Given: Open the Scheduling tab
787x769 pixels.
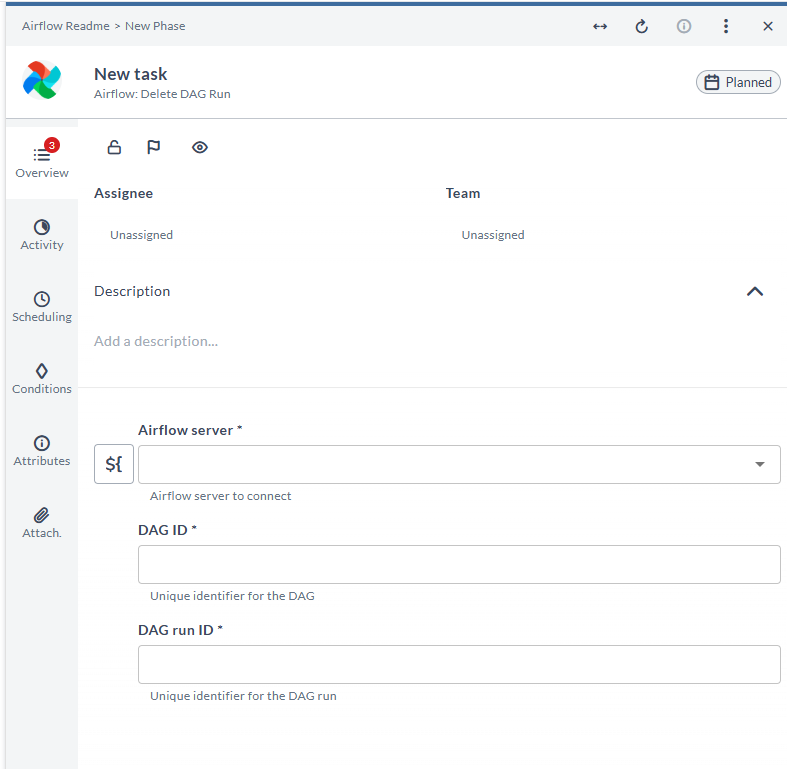Looking at the screenshot, I should click(x=42, y=307).
